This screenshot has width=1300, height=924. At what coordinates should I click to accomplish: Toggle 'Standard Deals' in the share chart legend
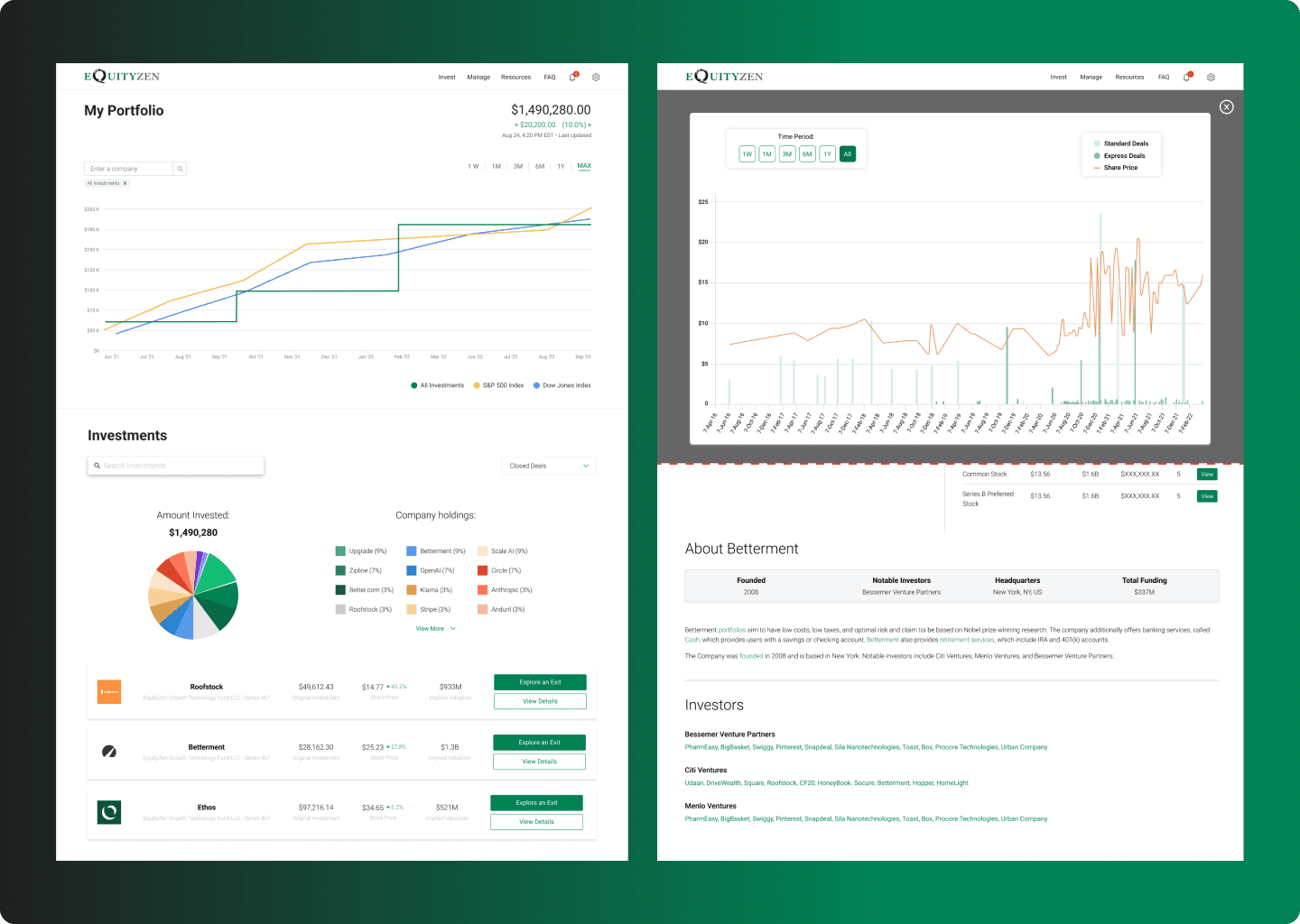point(1121,143)
